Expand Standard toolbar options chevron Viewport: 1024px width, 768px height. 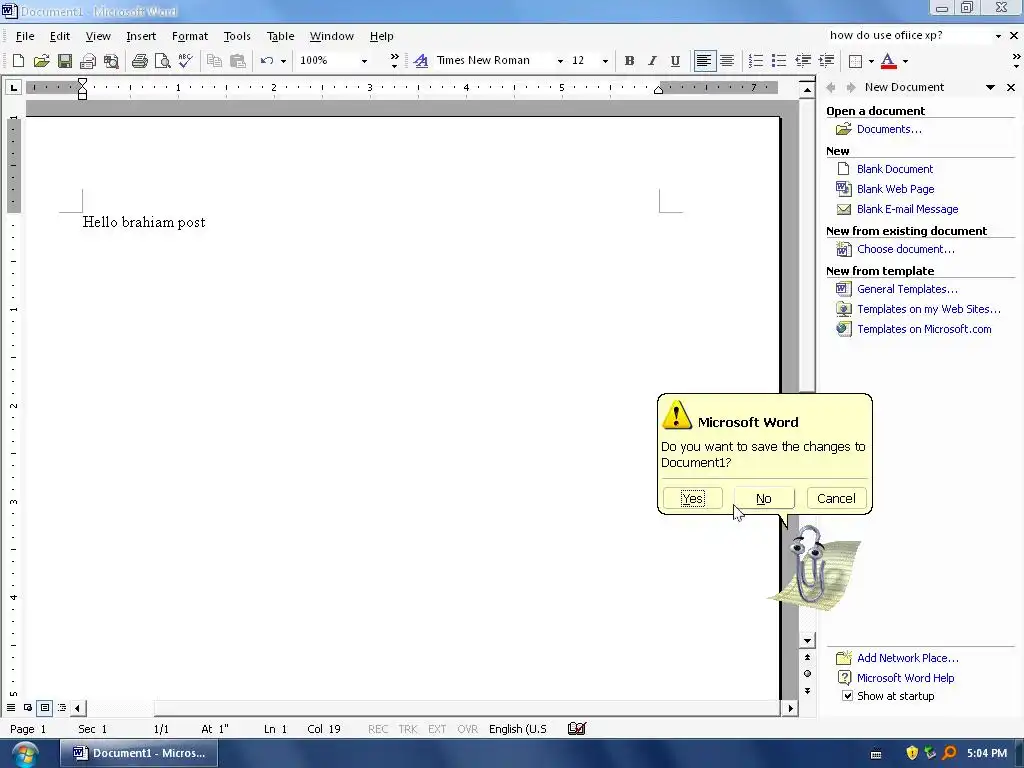[394, 61]
